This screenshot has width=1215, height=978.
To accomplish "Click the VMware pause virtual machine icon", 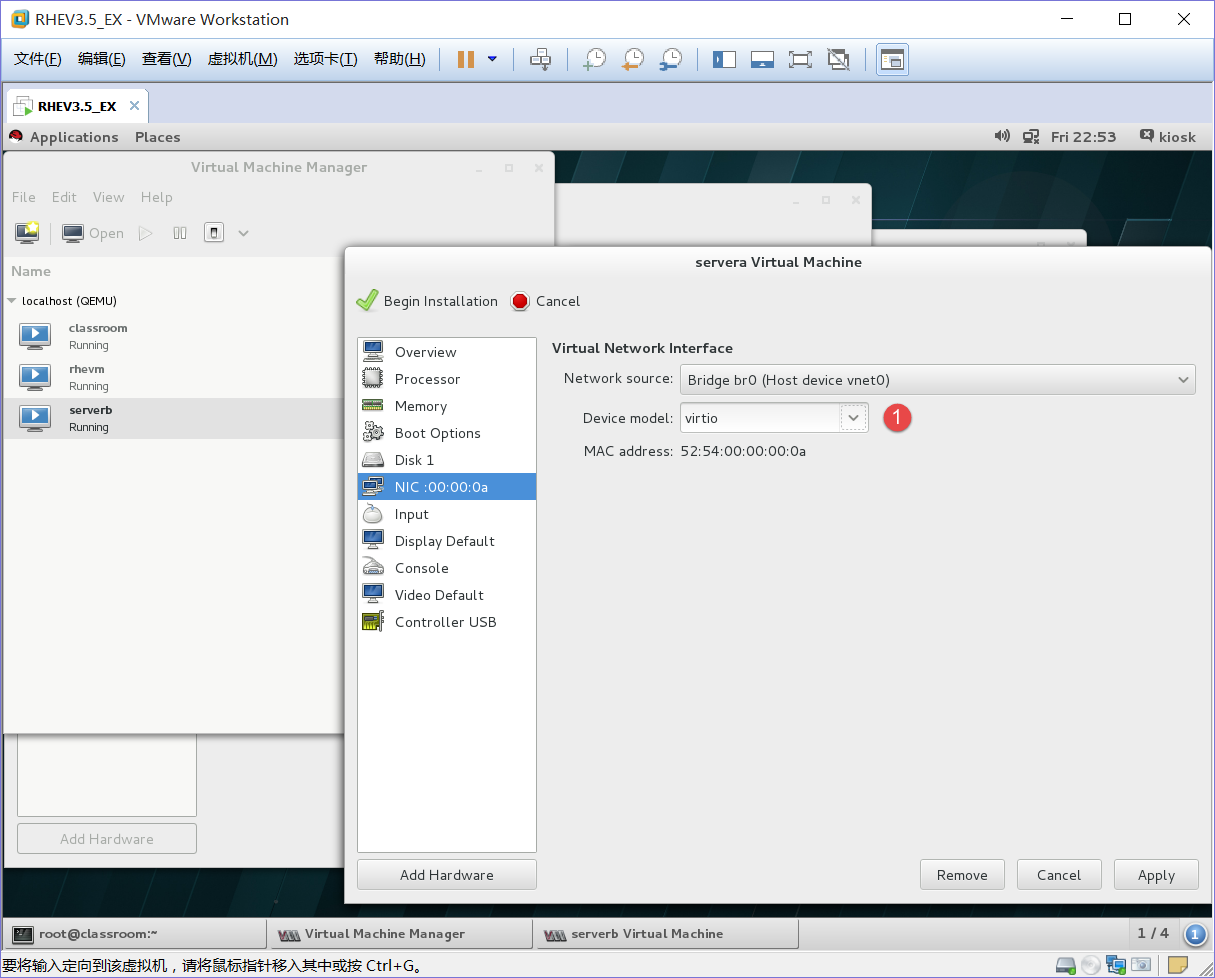I will pyautogui.click(x=465, y=59).
